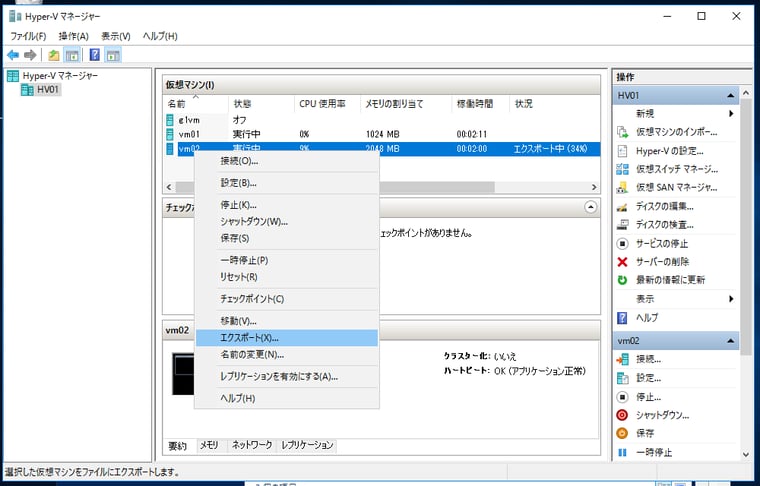Choose 名前の変更(N)... in context menu
Screen dimensions: 760x486
[287, 355]
